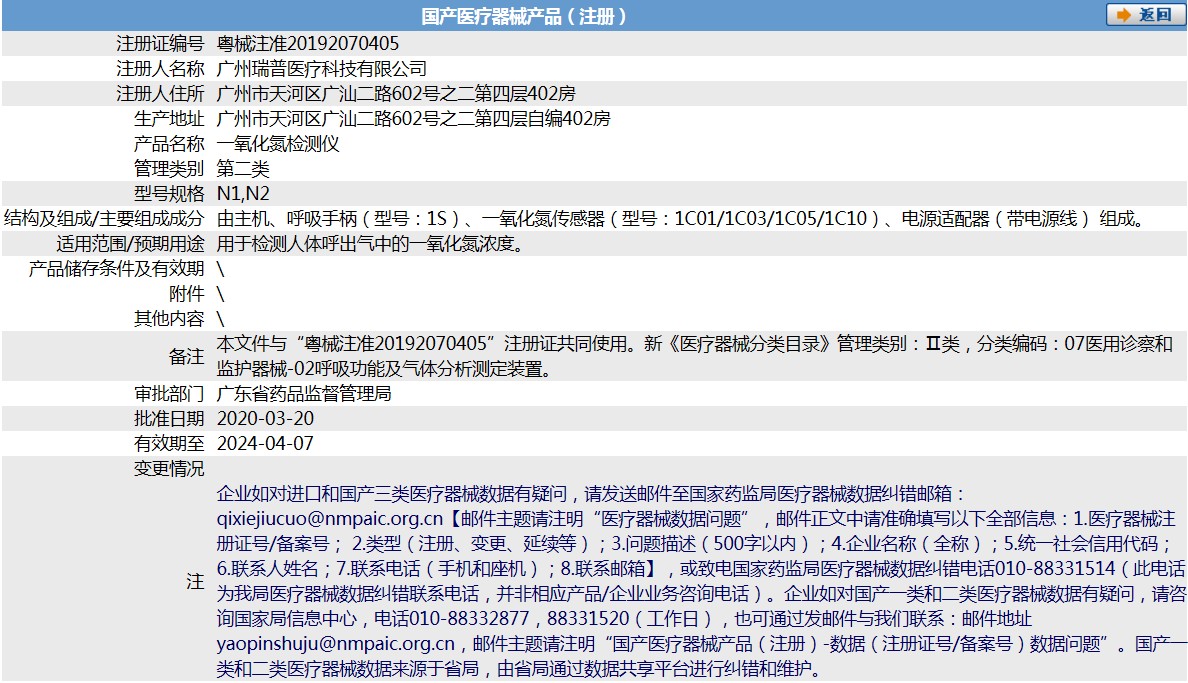This screenshot has height=683, width=1188.
Task: Click note line starting 询国家局信息中心
Action: (x=624, y=619)
